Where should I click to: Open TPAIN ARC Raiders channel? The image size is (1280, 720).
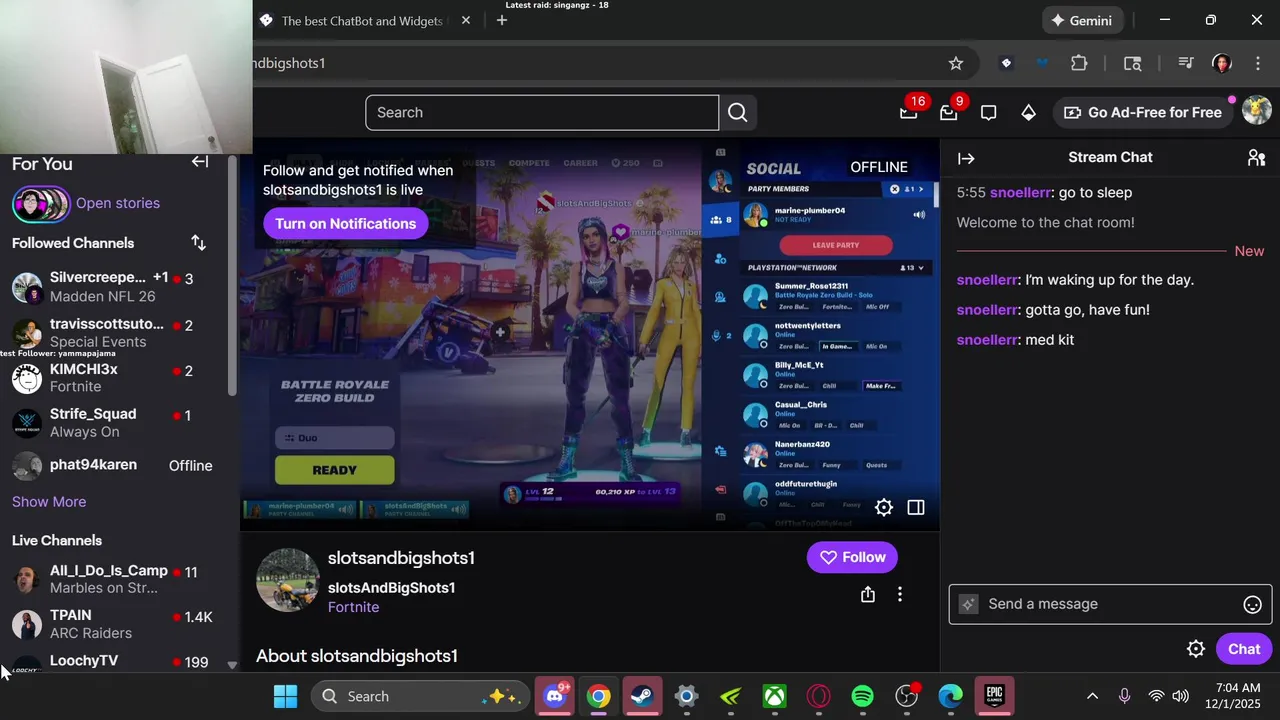click(118, 624)
